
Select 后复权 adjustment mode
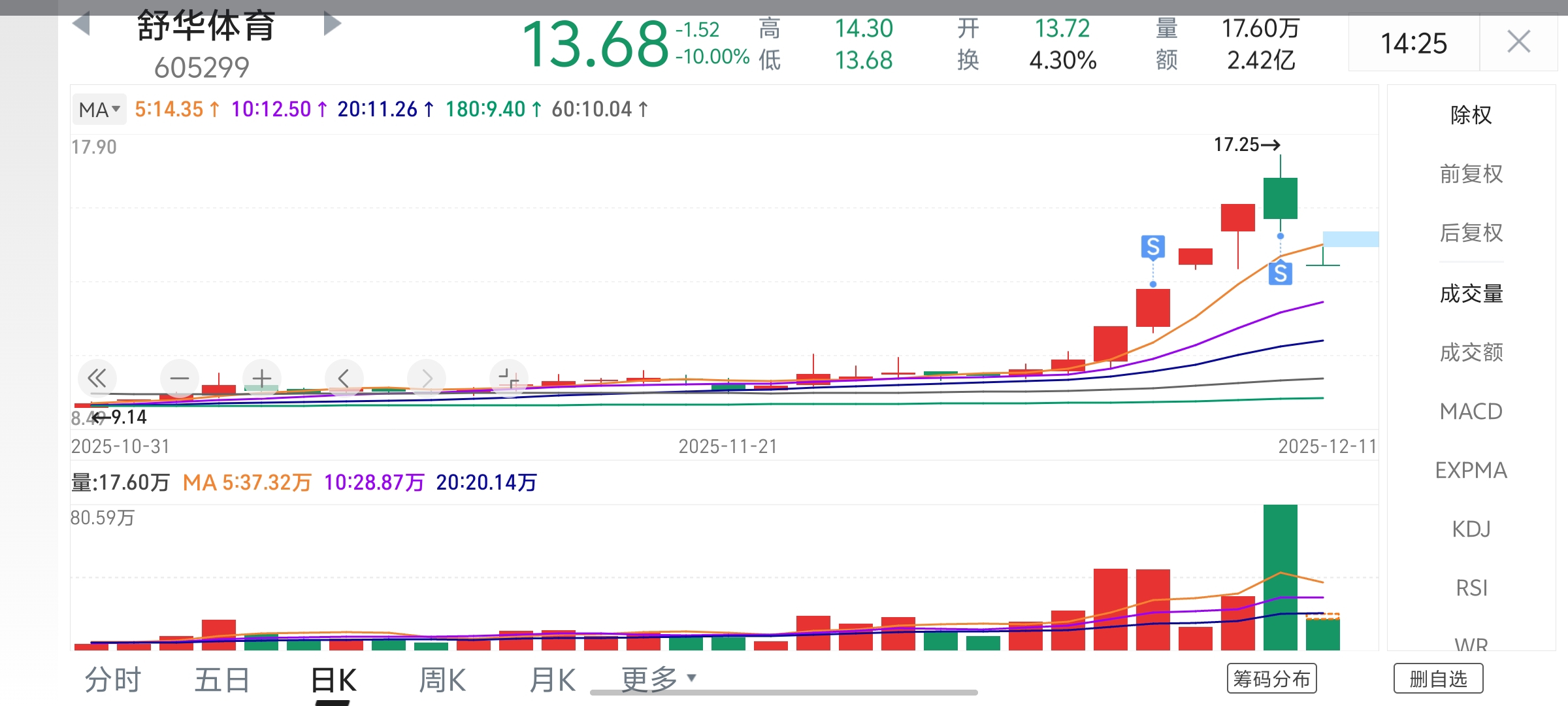1471,233
